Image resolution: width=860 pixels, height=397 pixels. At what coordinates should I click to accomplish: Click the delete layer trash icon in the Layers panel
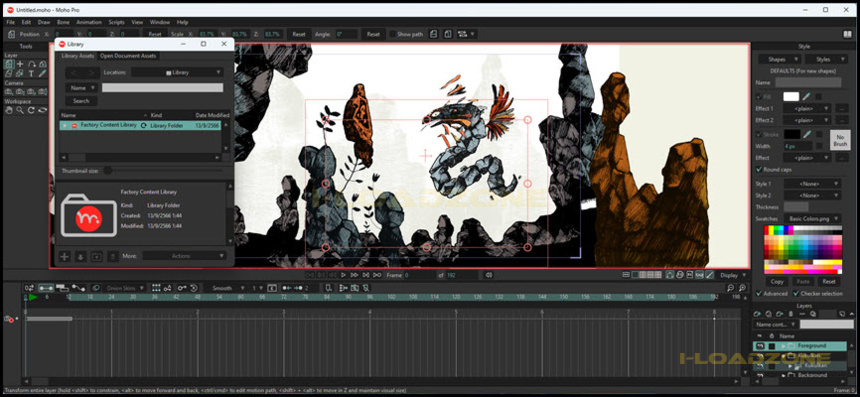click(790, 314)
